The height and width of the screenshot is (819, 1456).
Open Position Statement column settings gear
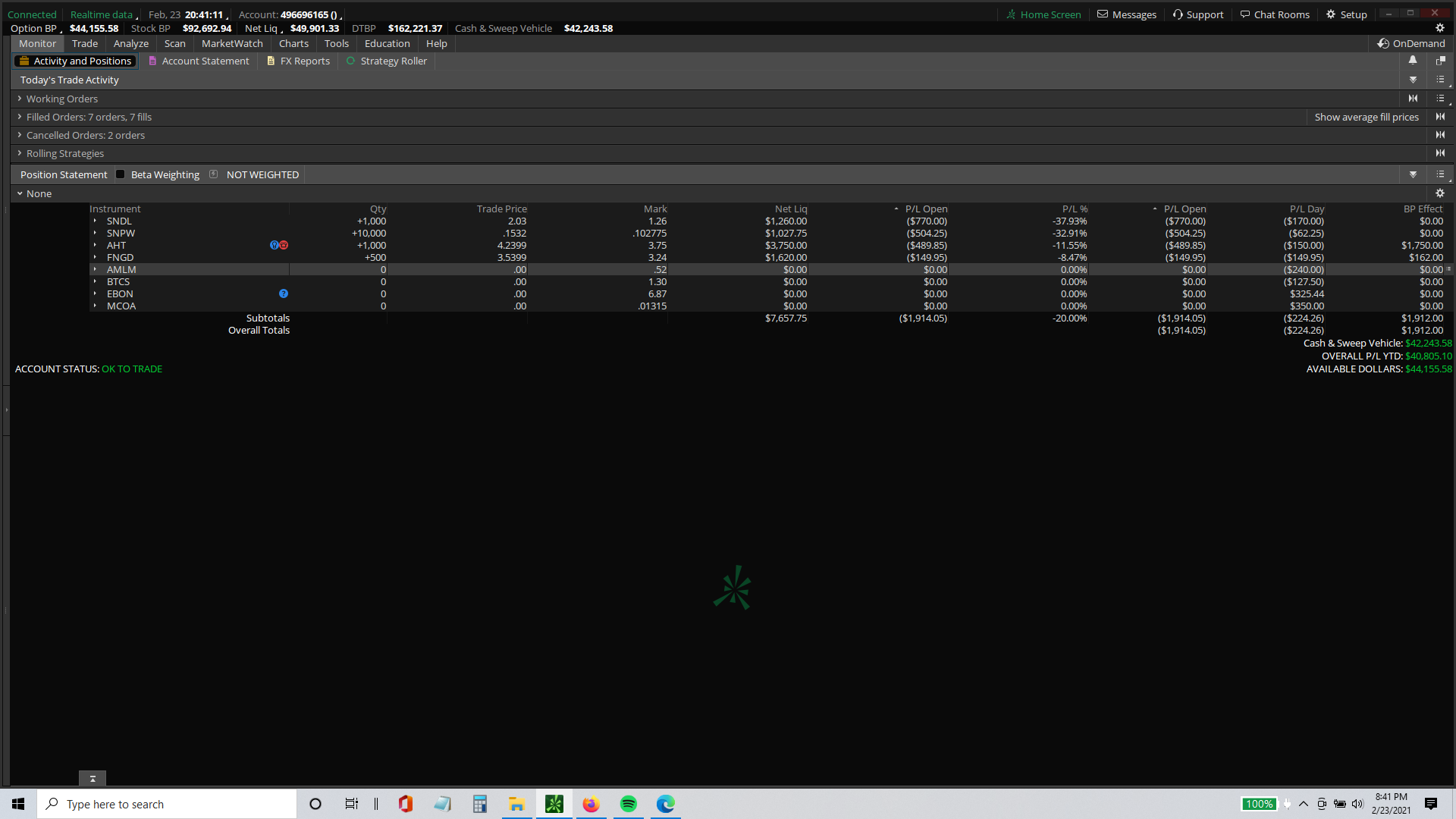(x=1440, y=193)
